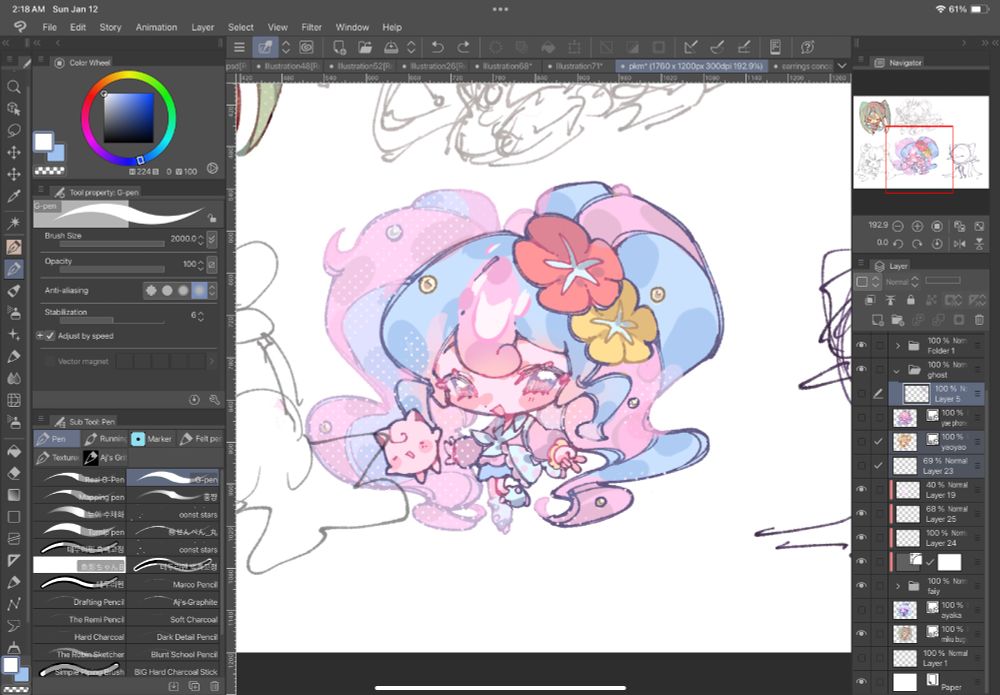
Task: Hide the Paper layer
Action: tap(862, 682)
